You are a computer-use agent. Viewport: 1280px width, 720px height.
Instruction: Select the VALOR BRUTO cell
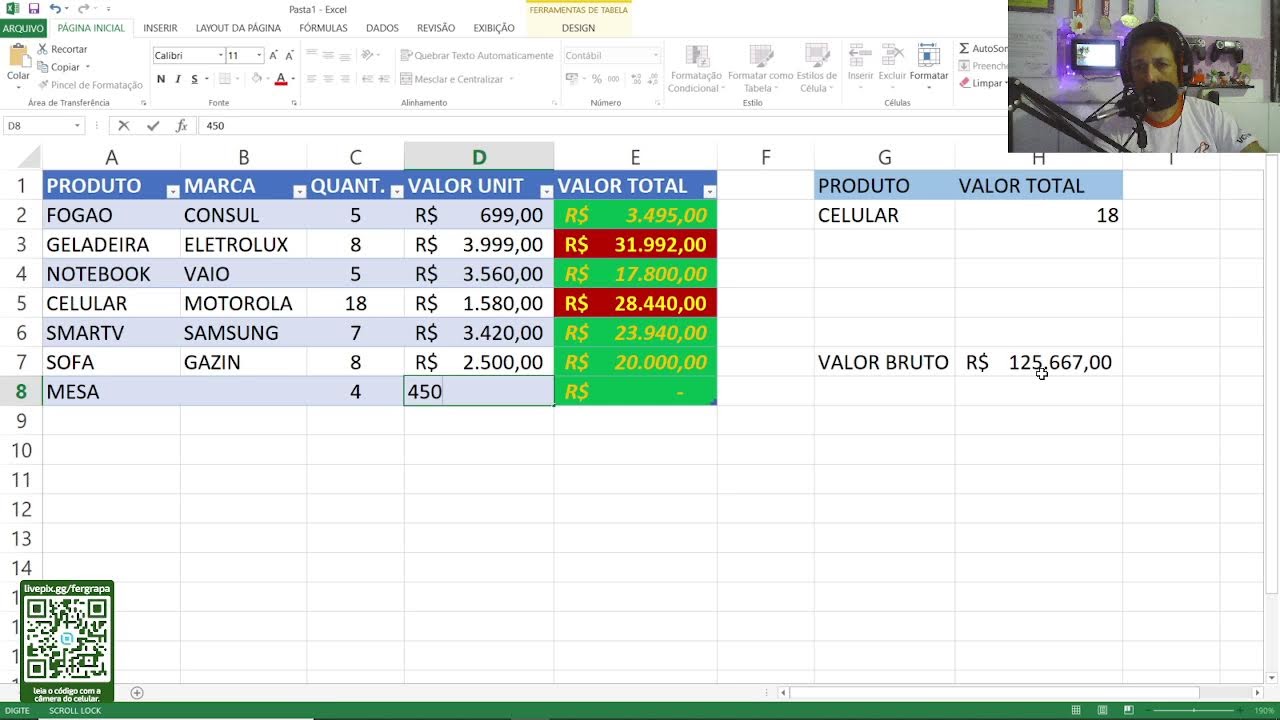coord(884,363)
